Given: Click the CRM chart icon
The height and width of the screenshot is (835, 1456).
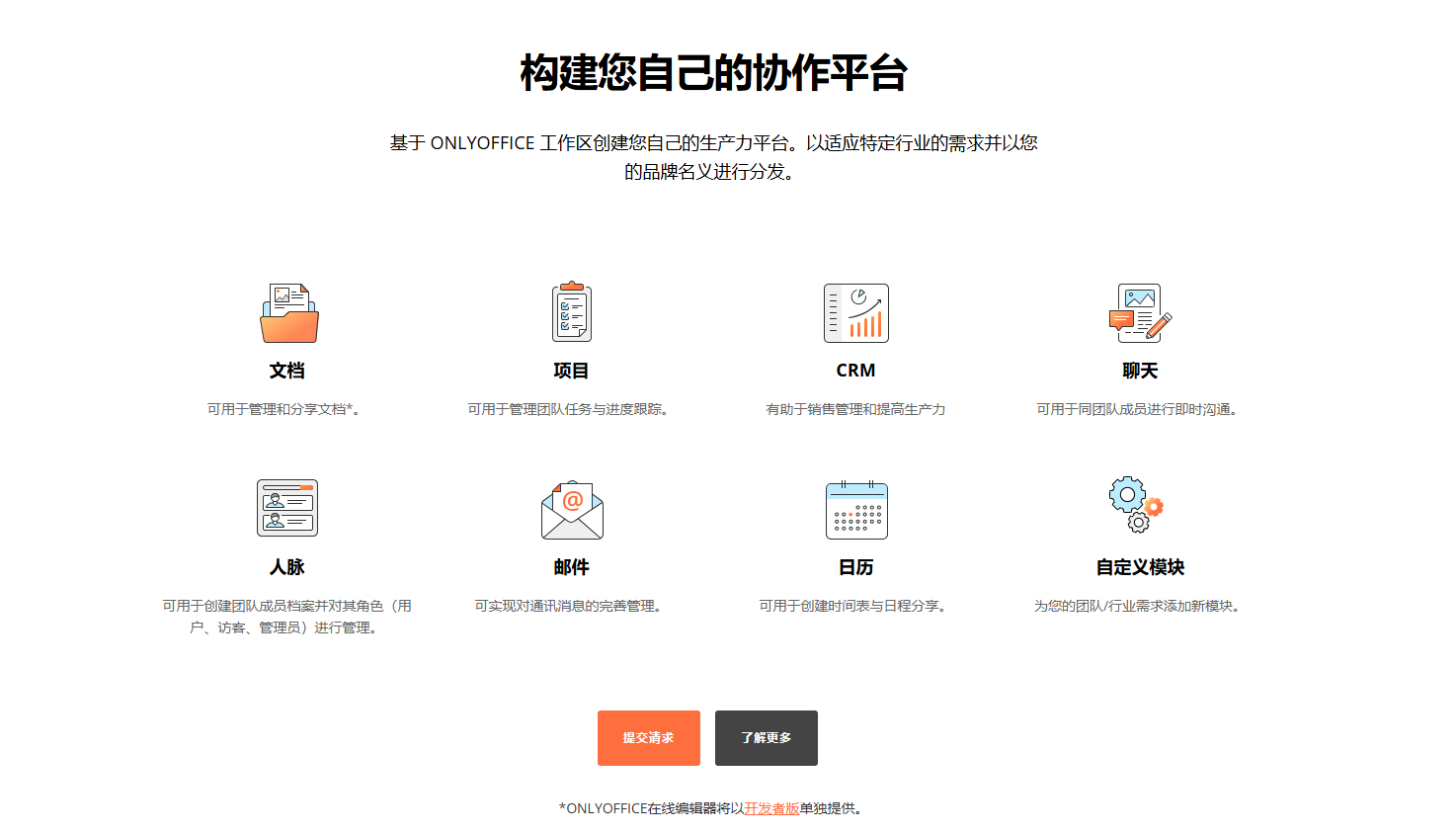Looking at the screenshot, I should pyautogui.click(x=856, y=313).
